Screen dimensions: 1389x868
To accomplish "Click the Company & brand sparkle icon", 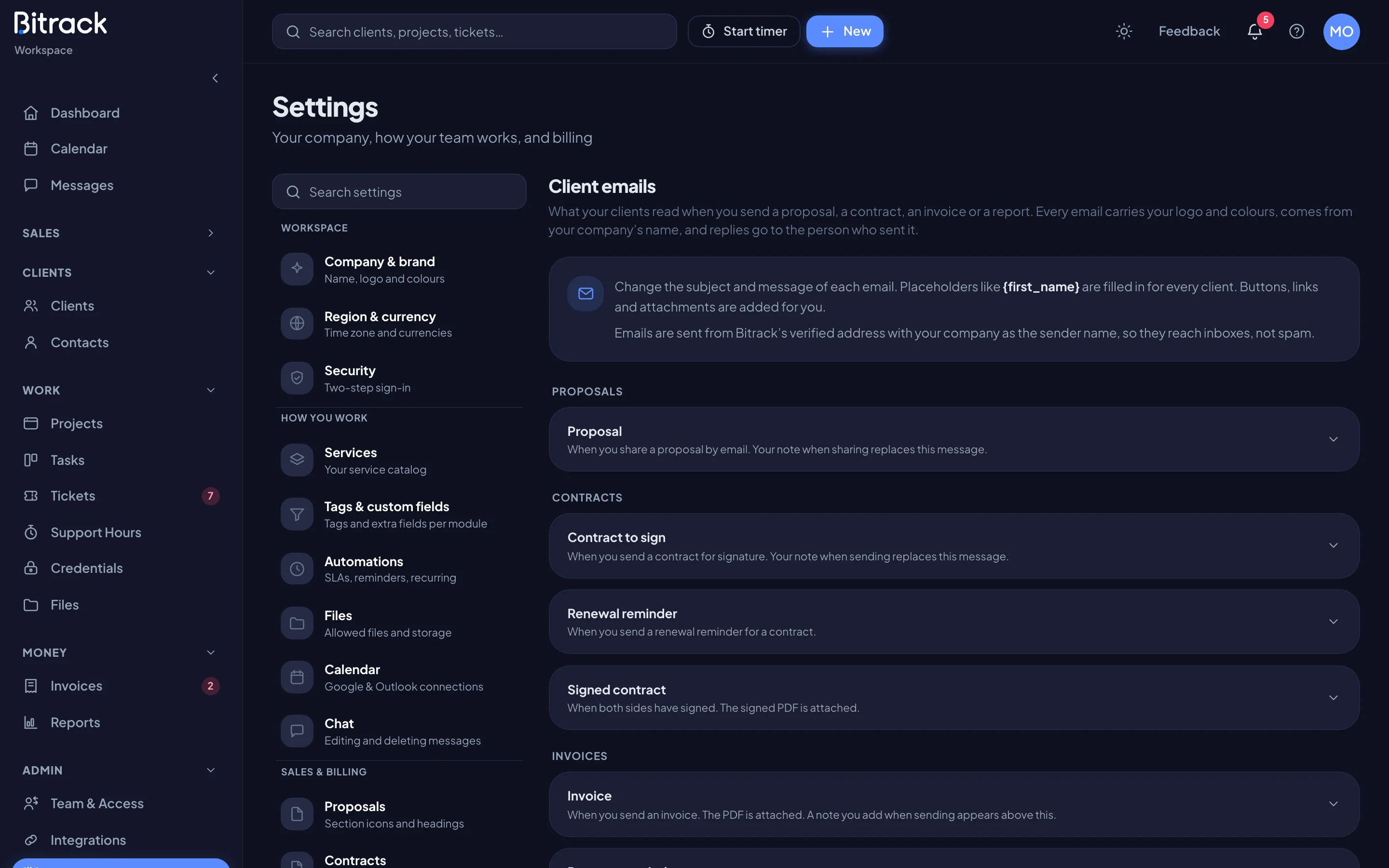I will pyautogui.click(x=297, y=269).
